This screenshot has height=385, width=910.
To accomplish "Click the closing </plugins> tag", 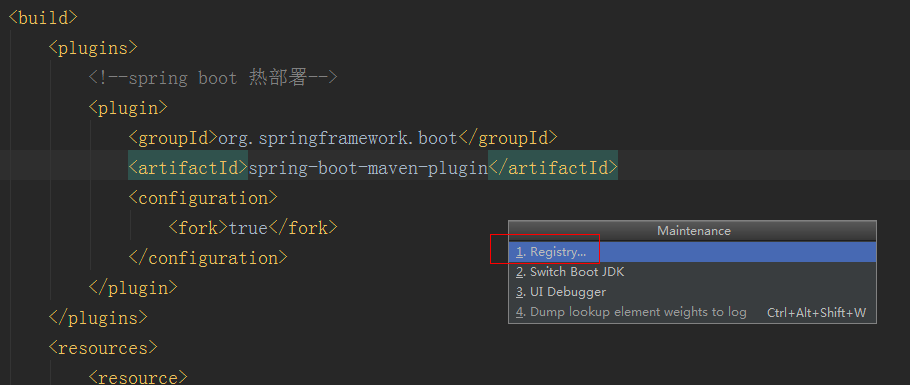I will [x=98, y=318].
